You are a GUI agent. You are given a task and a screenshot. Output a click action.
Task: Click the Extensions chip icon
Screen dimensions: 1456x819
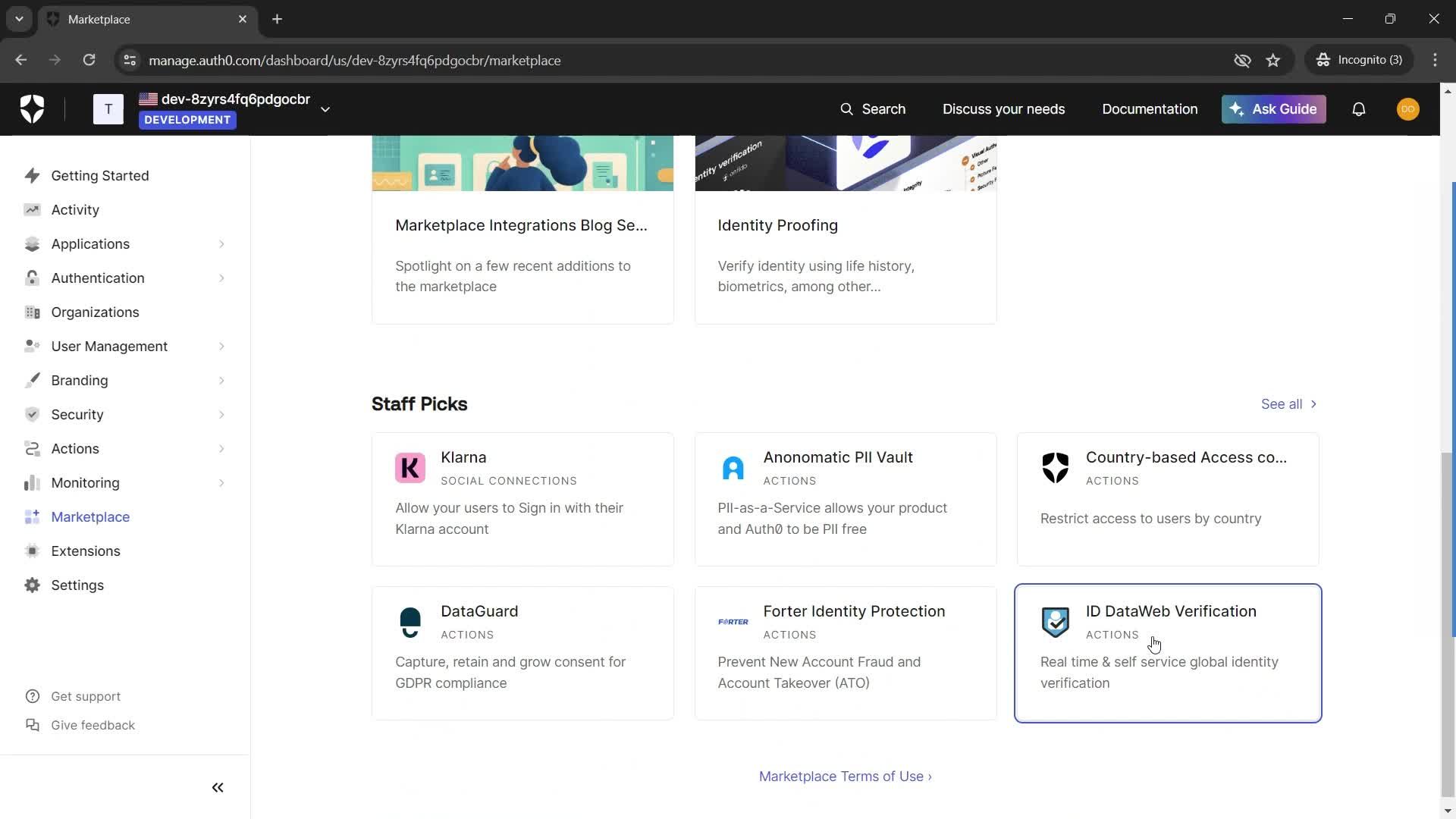(32, 551)
